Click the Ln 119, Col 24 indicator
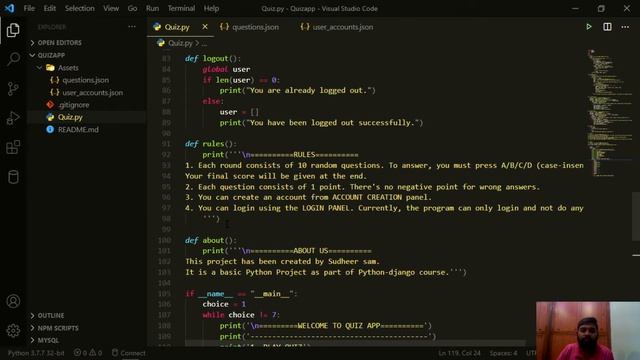This screenshot has height=360, width=640. pos(459,353)
